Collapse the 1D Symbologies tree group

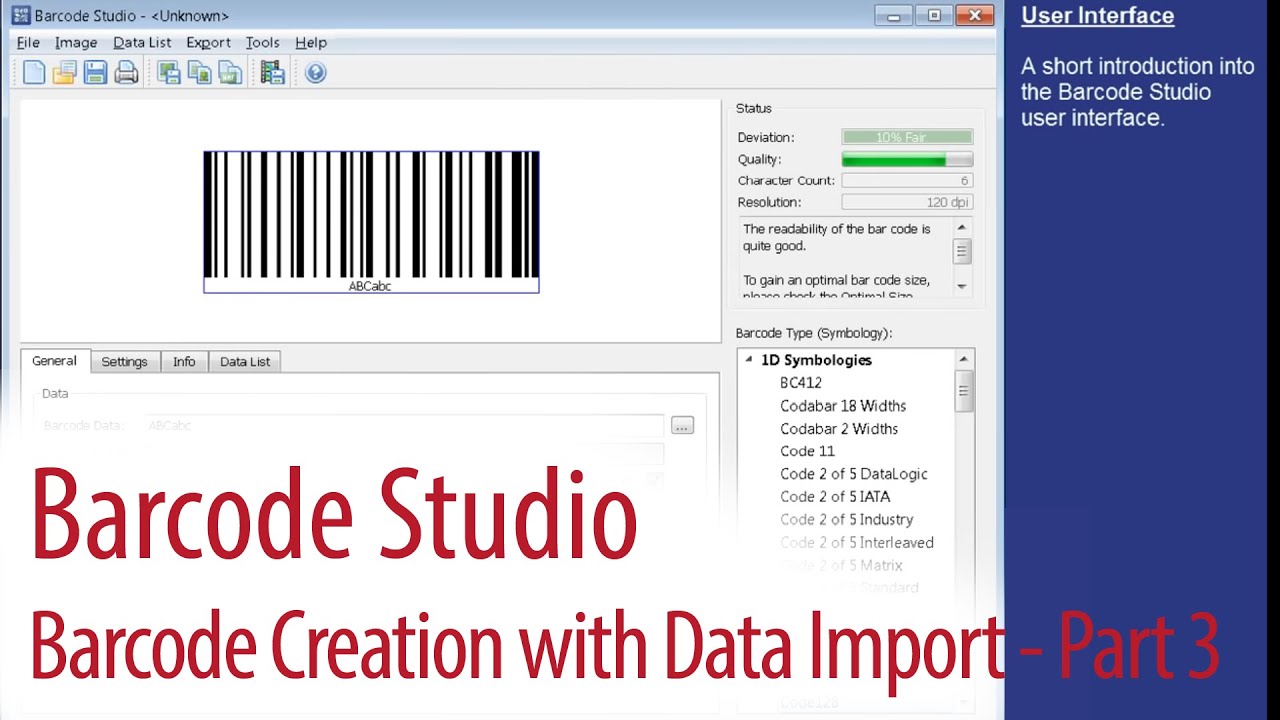pos(749,360)
